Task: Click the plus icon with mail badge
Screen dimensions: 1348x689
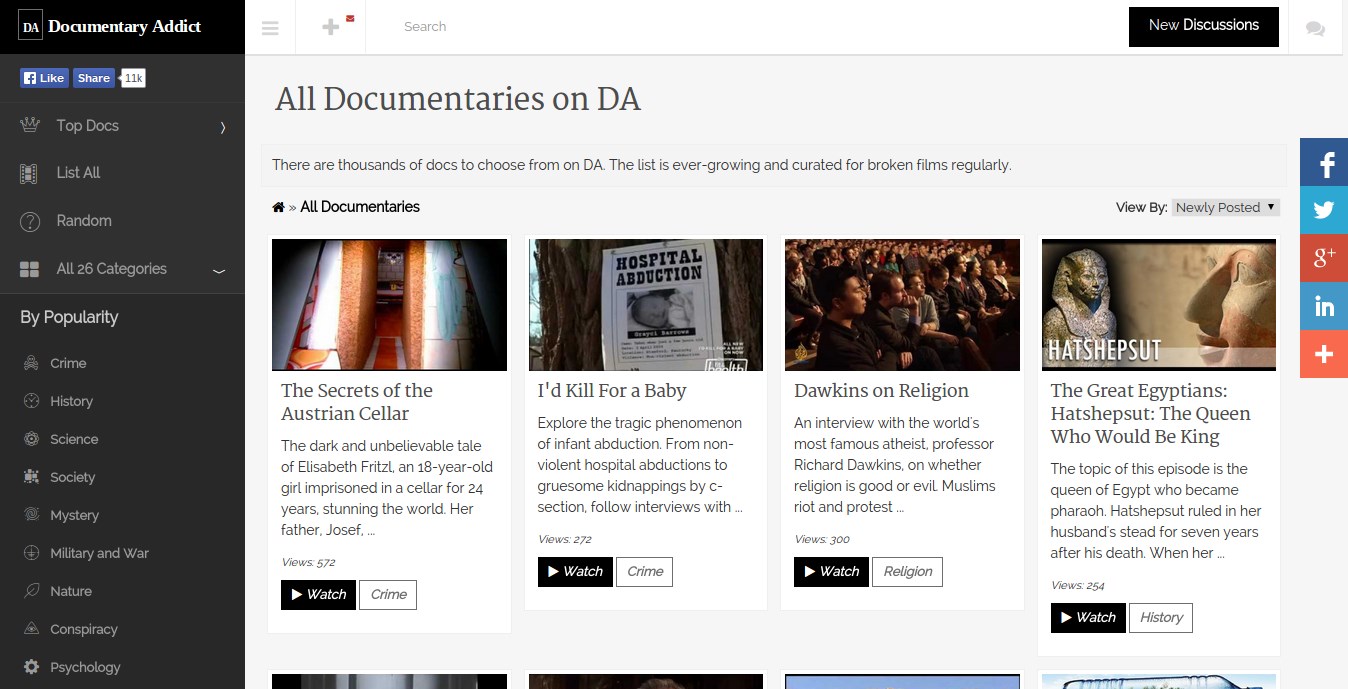Action: pyautogui.click(x=331, y=27)
